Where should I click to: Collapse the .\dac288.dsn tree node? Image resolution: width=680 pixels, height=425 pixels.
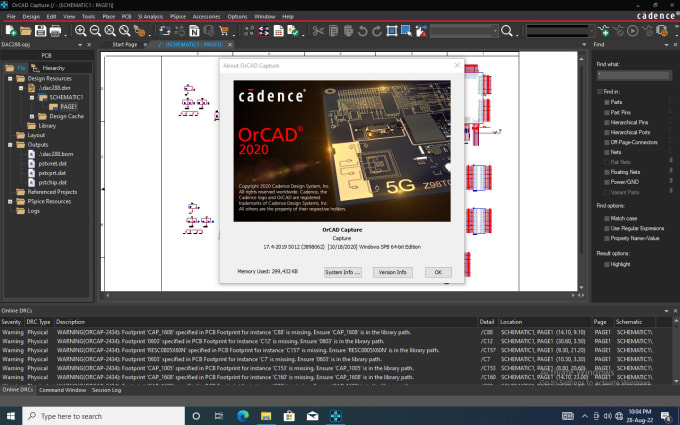tap(21, 88)
